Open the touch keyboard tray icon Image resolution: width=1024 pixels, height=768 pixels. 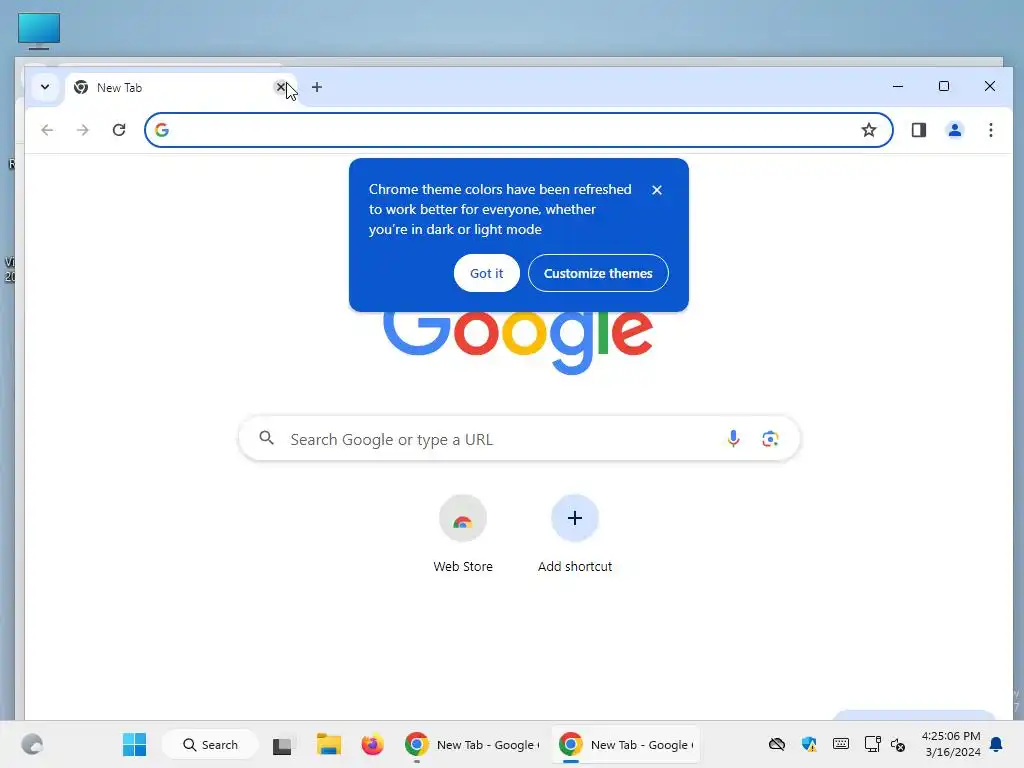tap(840, 744)
